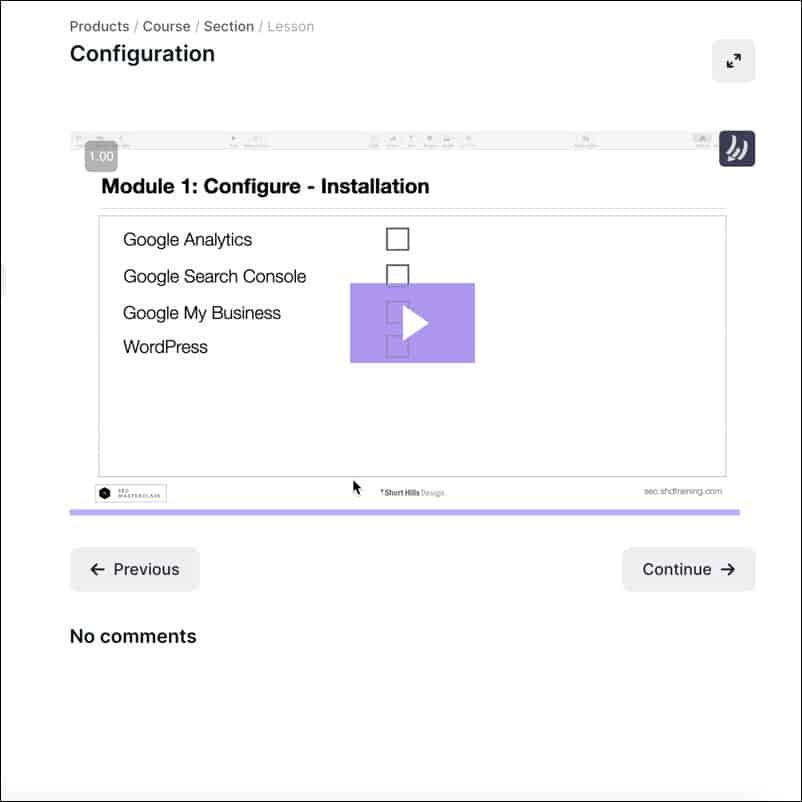This screenshot has width=802, height=802.
Task: Click the SEO Masterclass logo in video footer
Action: (x=131, y=493)
